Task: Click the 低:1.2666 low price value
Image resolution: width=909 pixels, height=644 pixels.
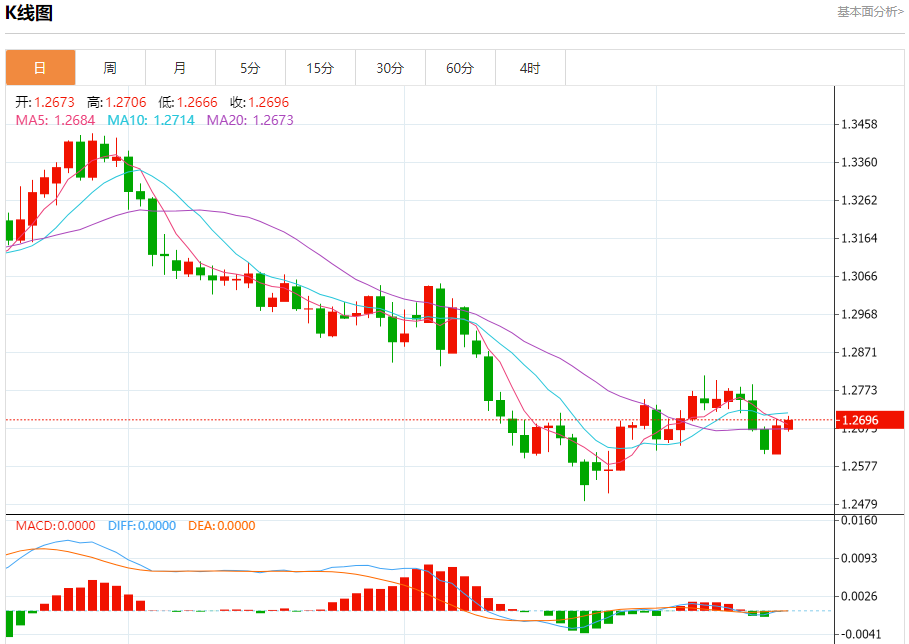Action: (188, 103)
